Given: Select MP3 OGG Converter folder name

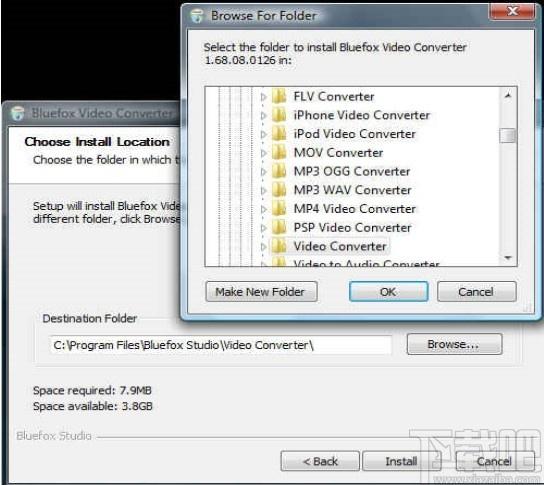Looking at the screenshot, I should point(352,171).
